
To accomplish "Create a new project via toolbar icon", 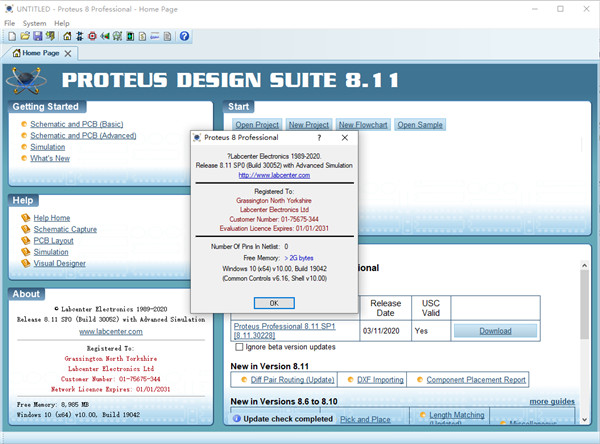I will (12, 36).
